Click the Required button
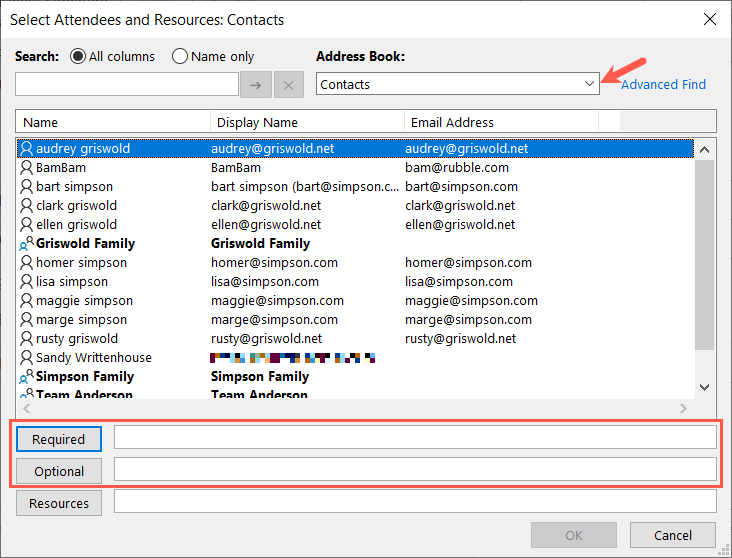 59,439
